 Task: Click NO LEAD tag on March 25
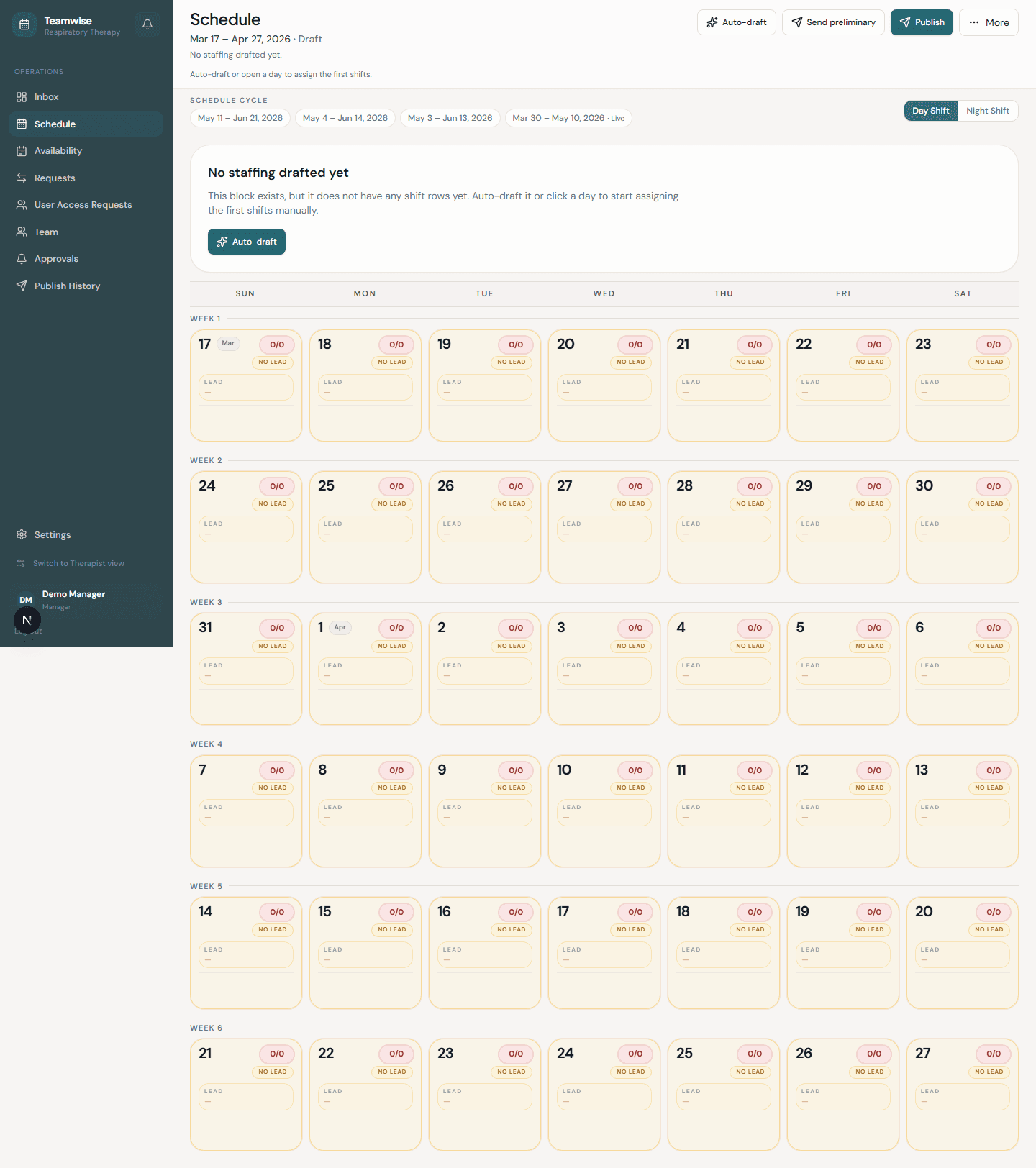pyautogui.click(x=392, y=503)
